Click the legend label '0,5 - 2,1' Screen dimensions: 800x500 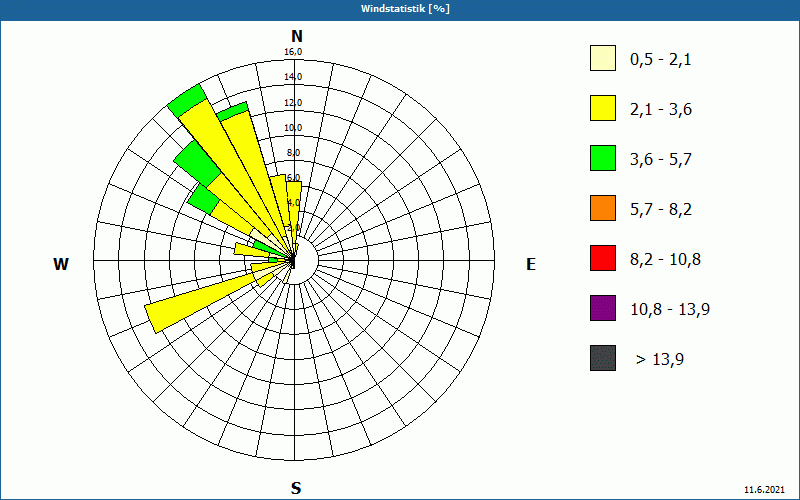[661, 60]
